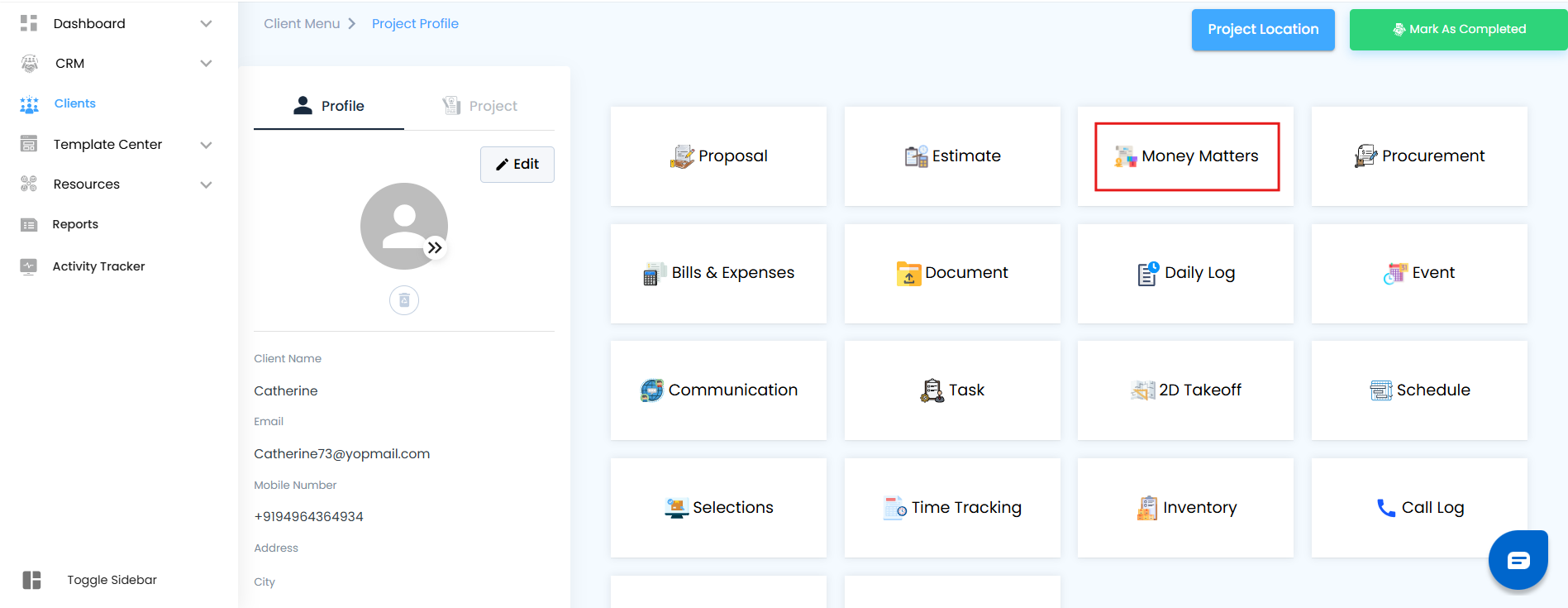Click the Project Location button
This screenshot has height=608, width=1568.
(1262, 30)
